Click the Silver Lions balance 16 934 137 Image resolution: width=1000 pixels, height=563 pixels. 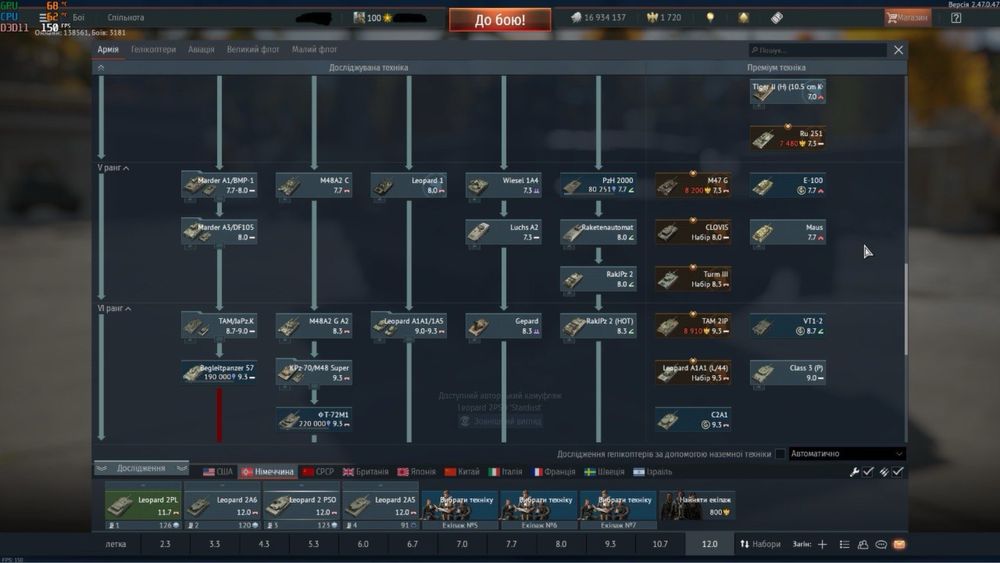pyautogui.click(x=598, y=18)
